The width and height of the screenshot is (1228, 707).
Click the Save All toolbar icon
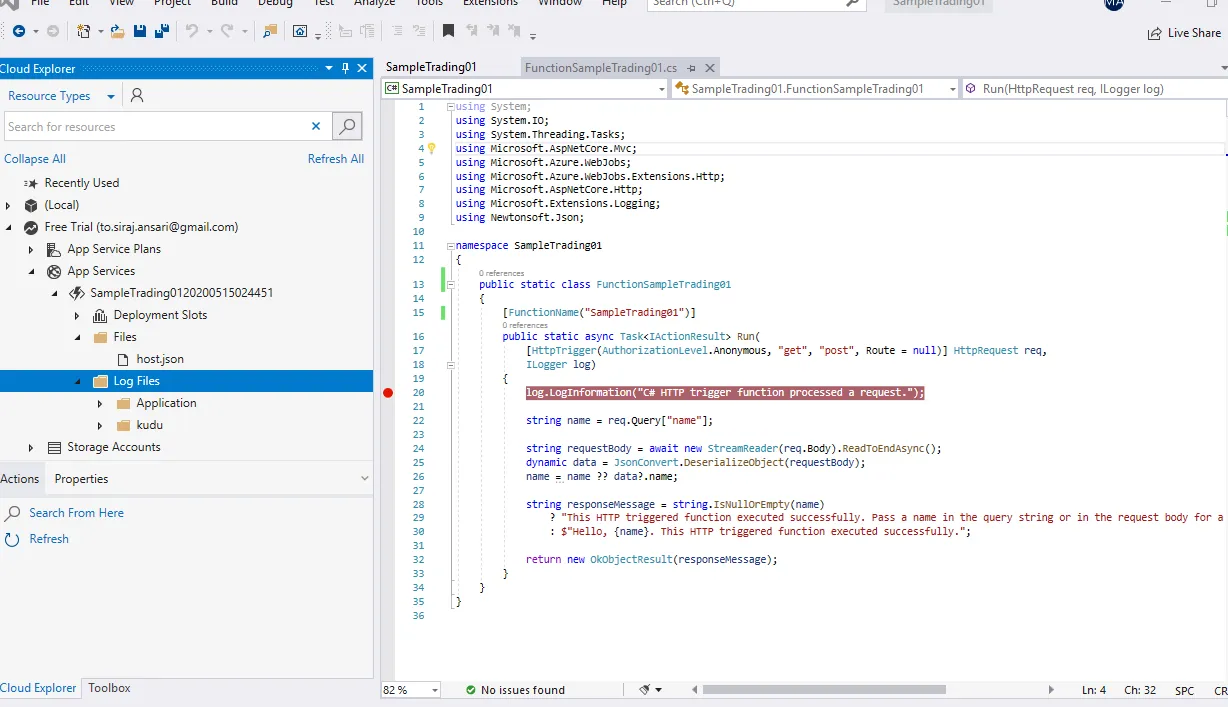(160, 32)
